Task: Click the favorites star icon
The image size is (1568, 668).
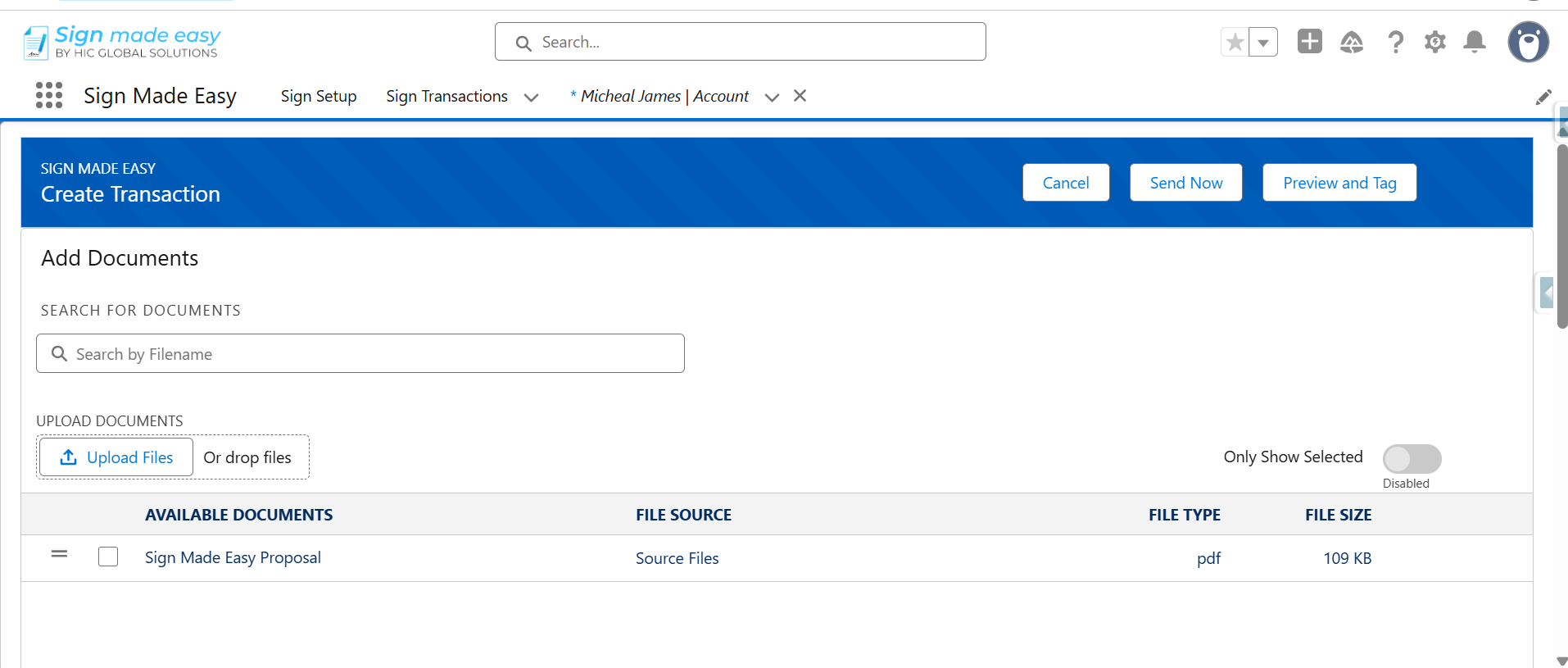Action: (x=1235, y=42)
